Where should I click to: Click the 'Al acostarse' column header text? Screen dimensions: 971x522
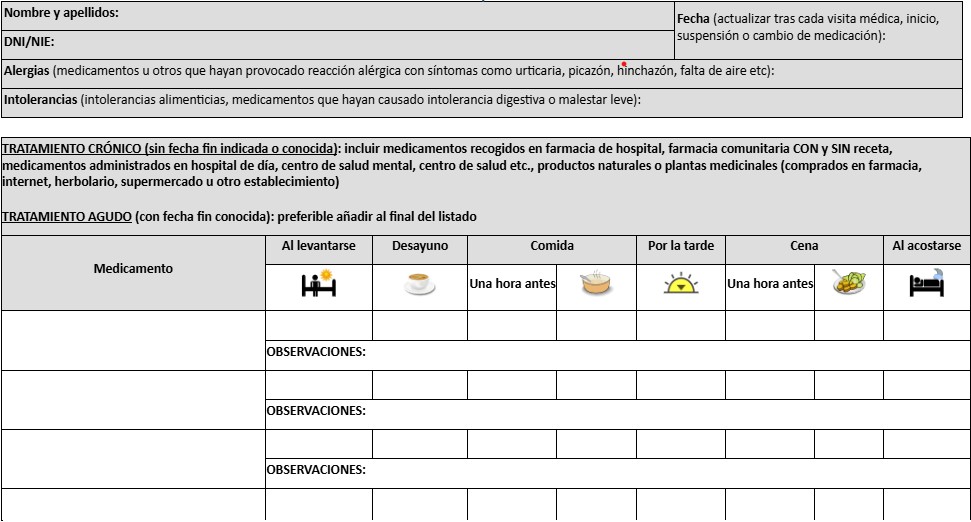point(926,246)
